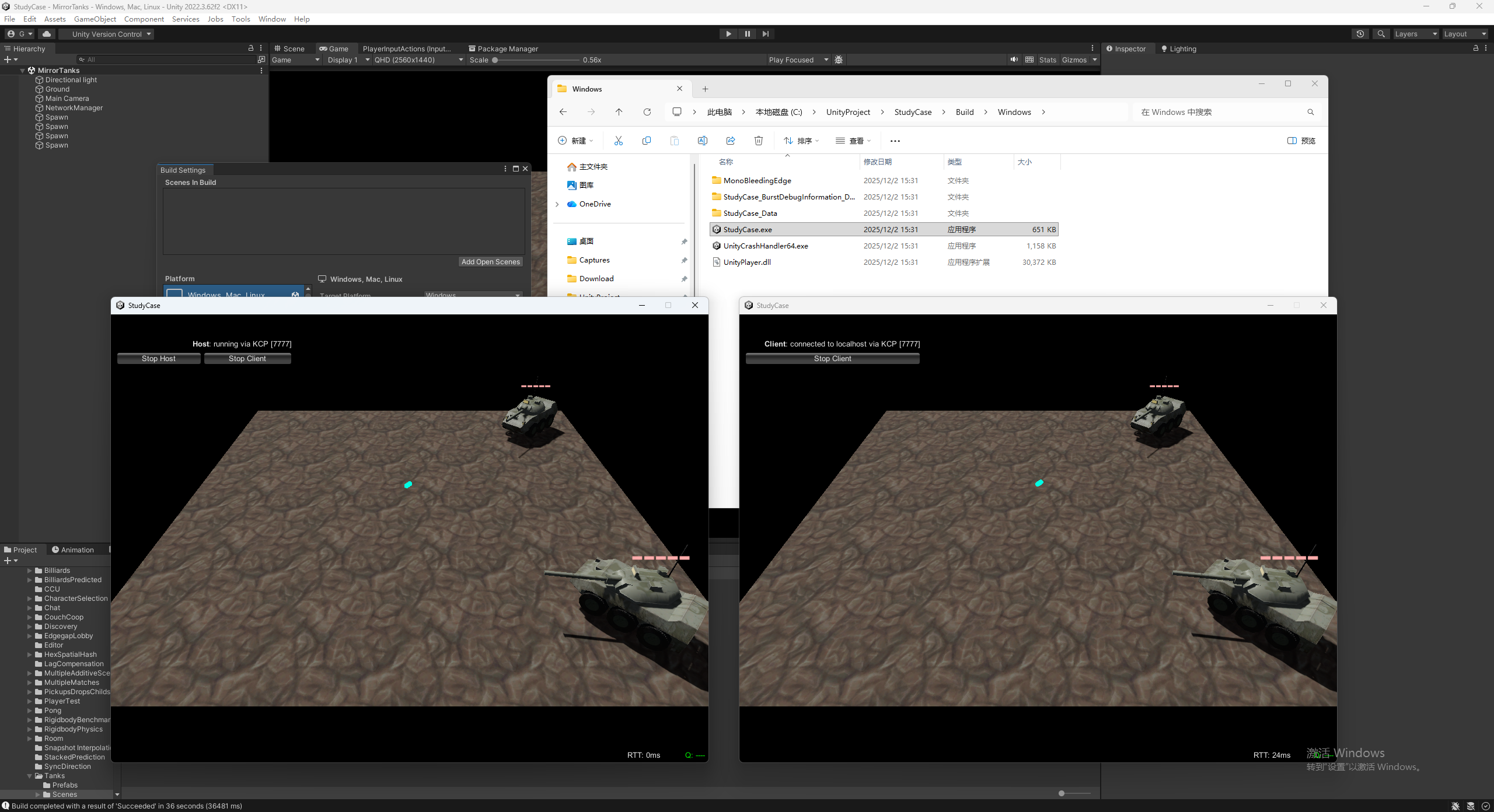Switch to the Lighting tab

coord(1179,49)
